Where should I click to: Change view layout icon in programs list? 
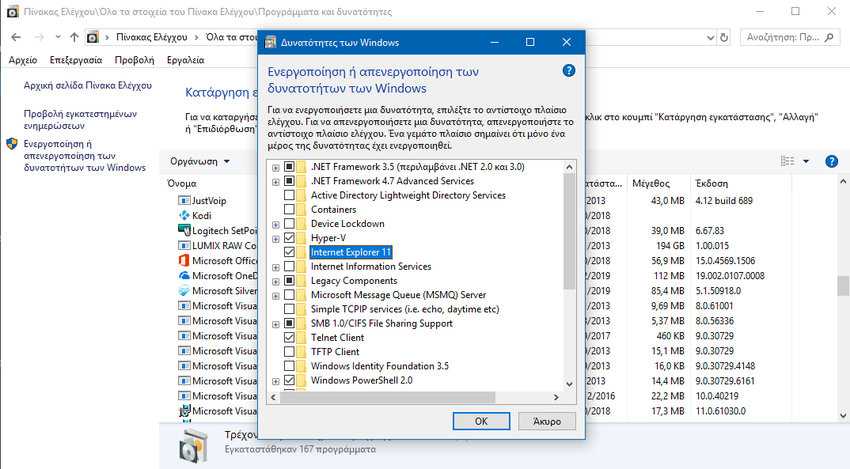[x=787, y=161]
